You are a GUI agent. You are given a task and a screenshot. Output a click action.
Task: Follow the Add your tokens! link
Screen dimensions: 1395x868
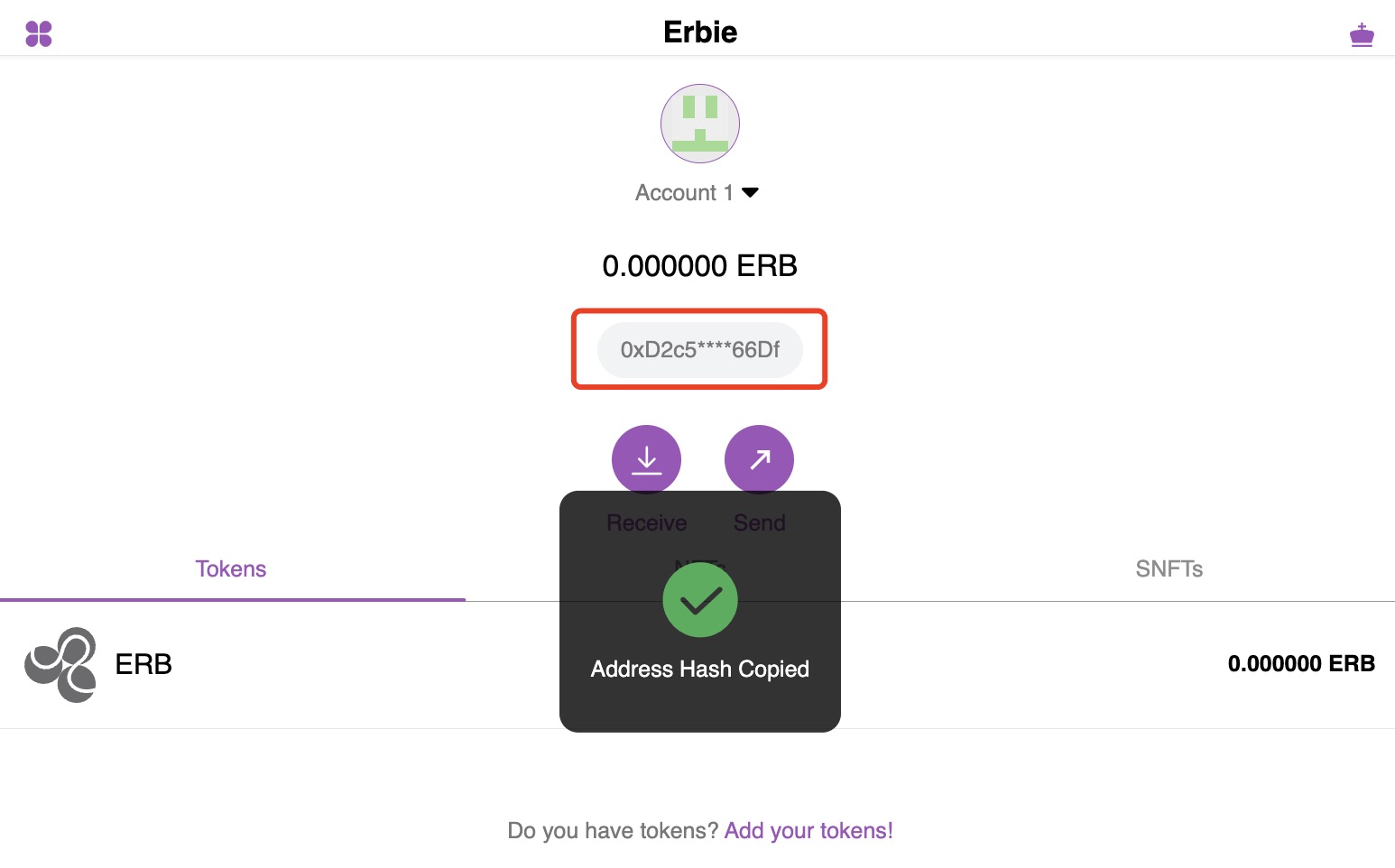point(808,830)
